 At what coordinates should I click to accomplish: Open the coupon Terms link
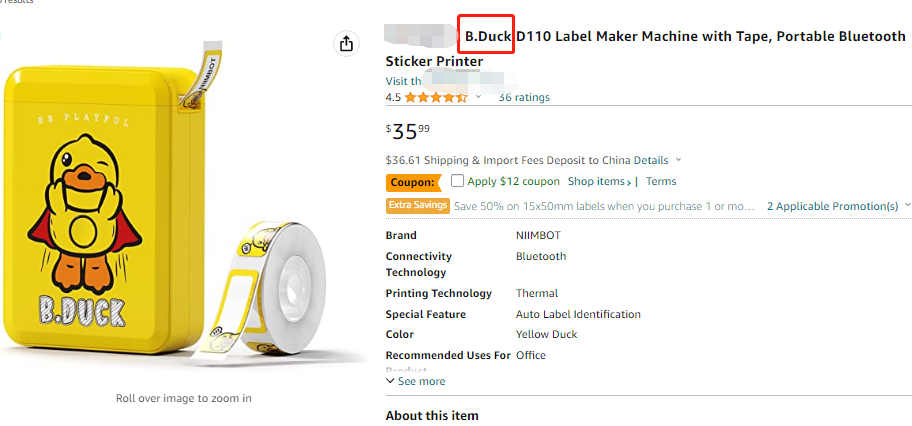coord(661,182)
